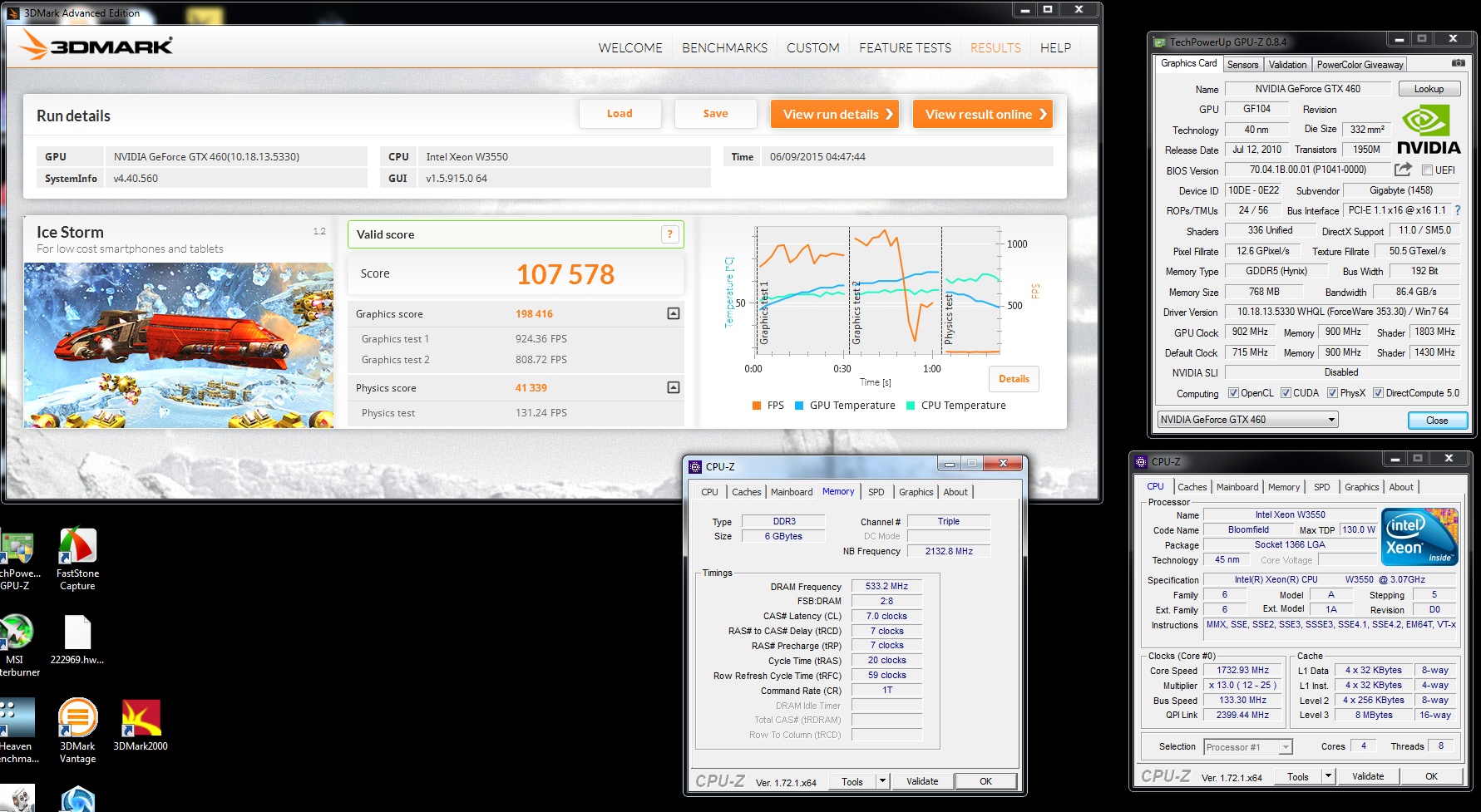Viewport: 1481px width, 812px height.
Task: Toggle the DirectCompute 5.0 checkbox in GPU-Z
Action: coord(1378,393)
